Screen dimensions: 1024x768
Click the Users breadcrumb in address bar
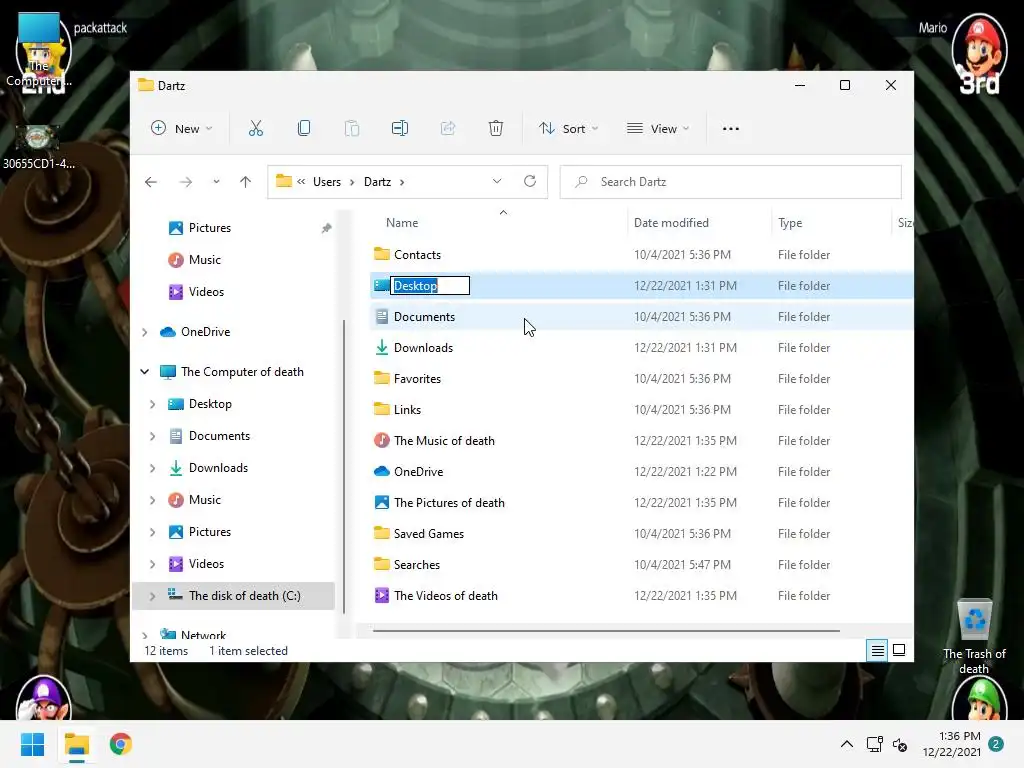(327, 182)
